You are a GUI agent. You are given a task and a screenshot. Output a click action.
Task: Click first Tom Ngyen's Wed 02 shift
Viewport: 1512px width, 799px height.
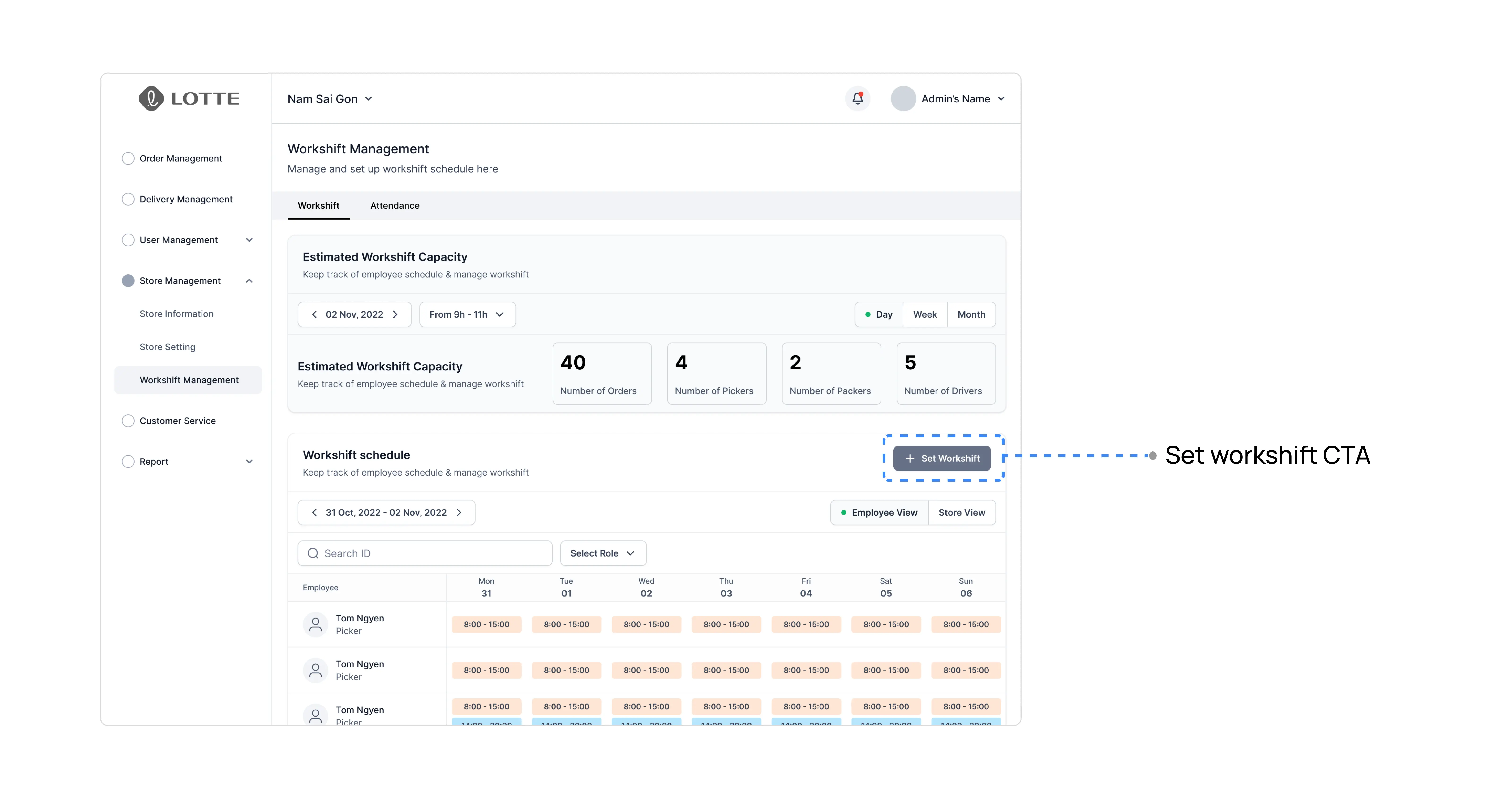646,625
